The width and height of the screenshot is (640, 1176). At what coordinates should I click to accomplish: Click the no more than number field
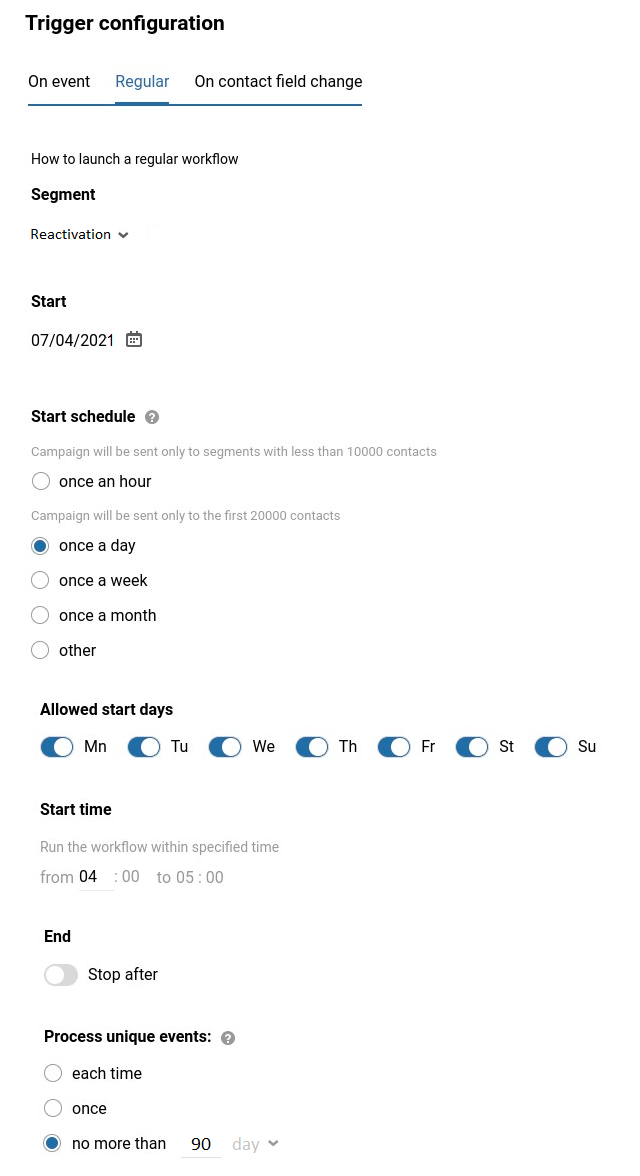(x=201, y=1144)
